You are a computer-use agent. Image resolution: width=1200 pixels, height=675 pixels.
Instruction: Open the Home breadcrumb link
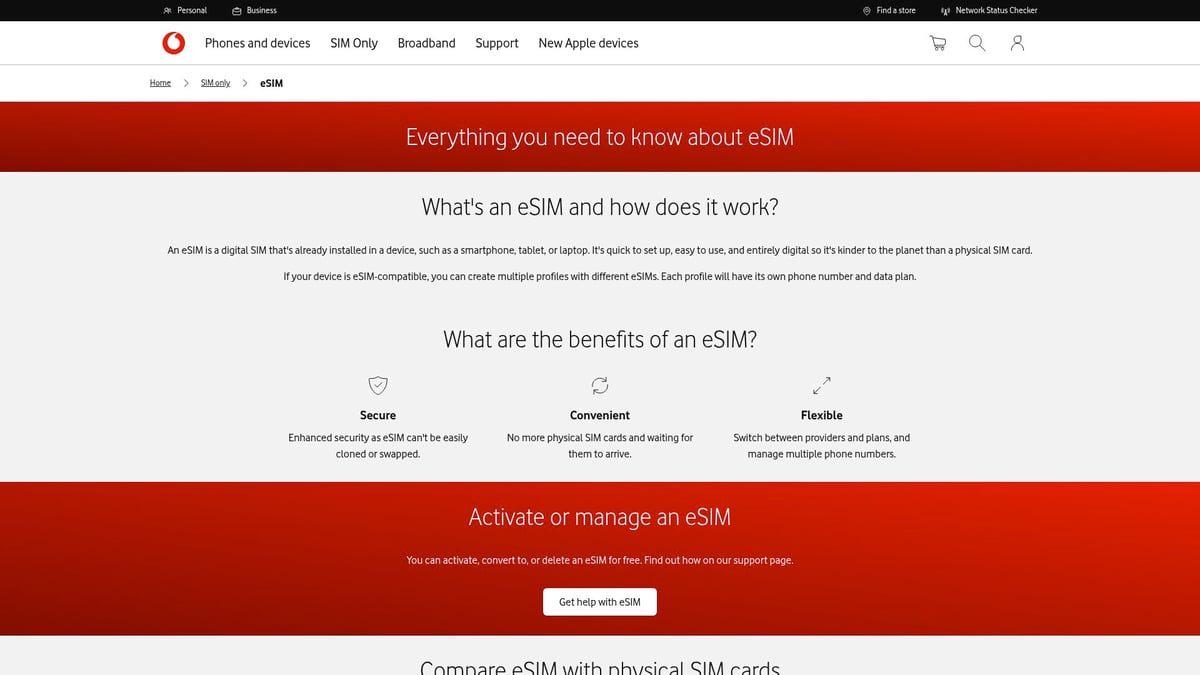pyautogui.click(x=160, y=83)
